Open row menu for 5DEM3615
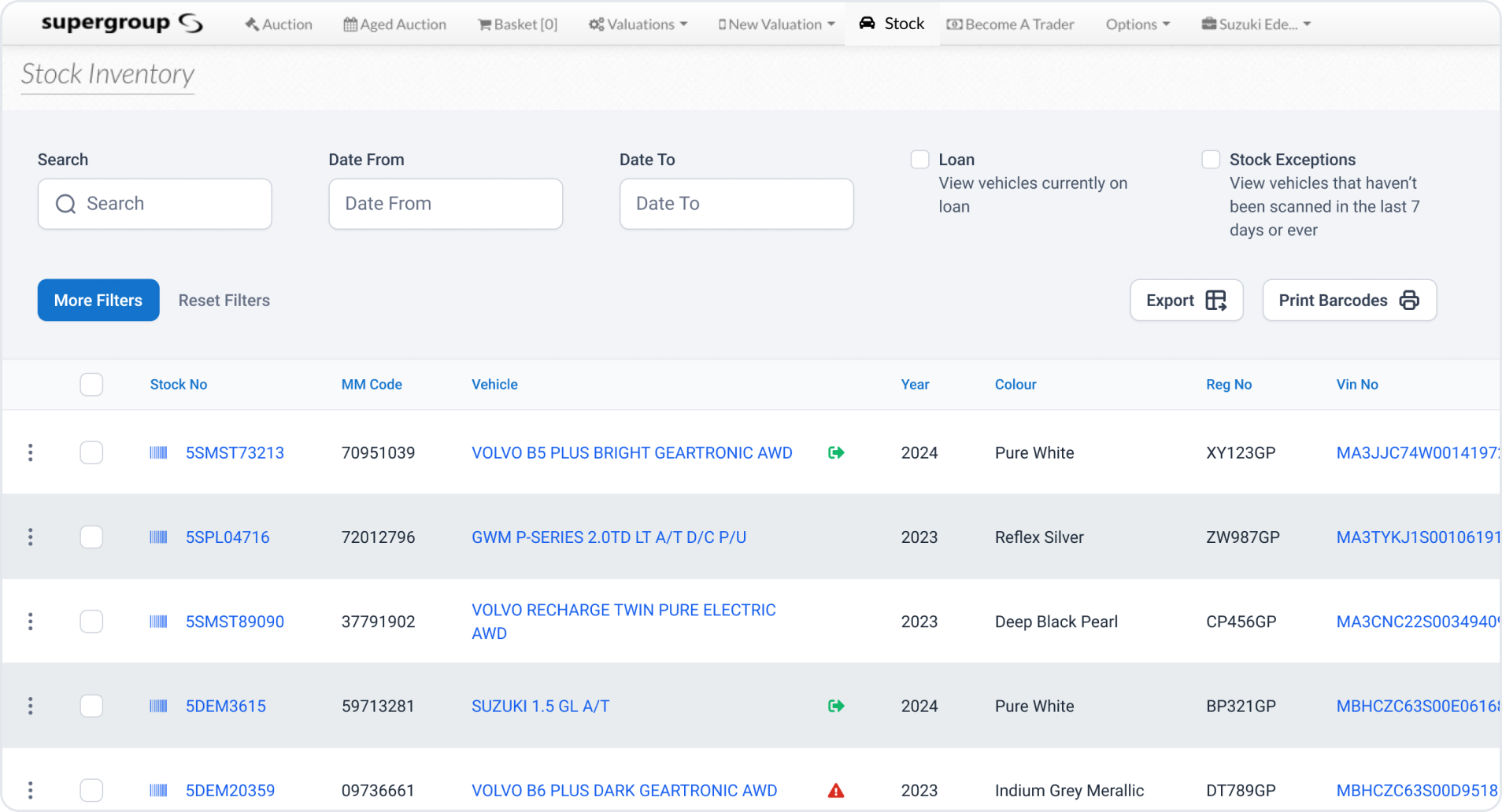 click(x=31, y=706)
